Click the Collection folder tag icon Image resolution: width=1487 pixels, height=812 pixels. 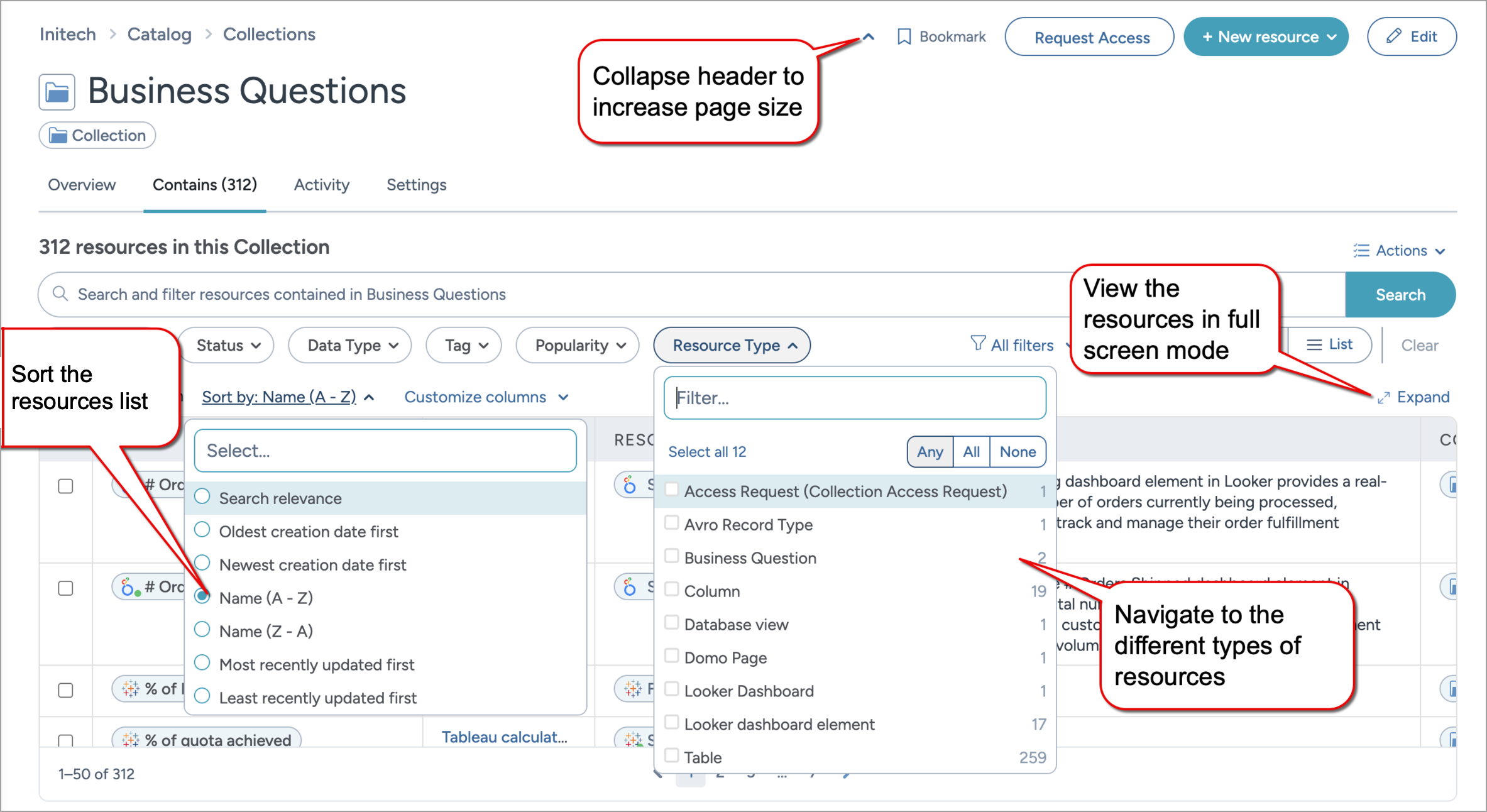tap(58, 136)
